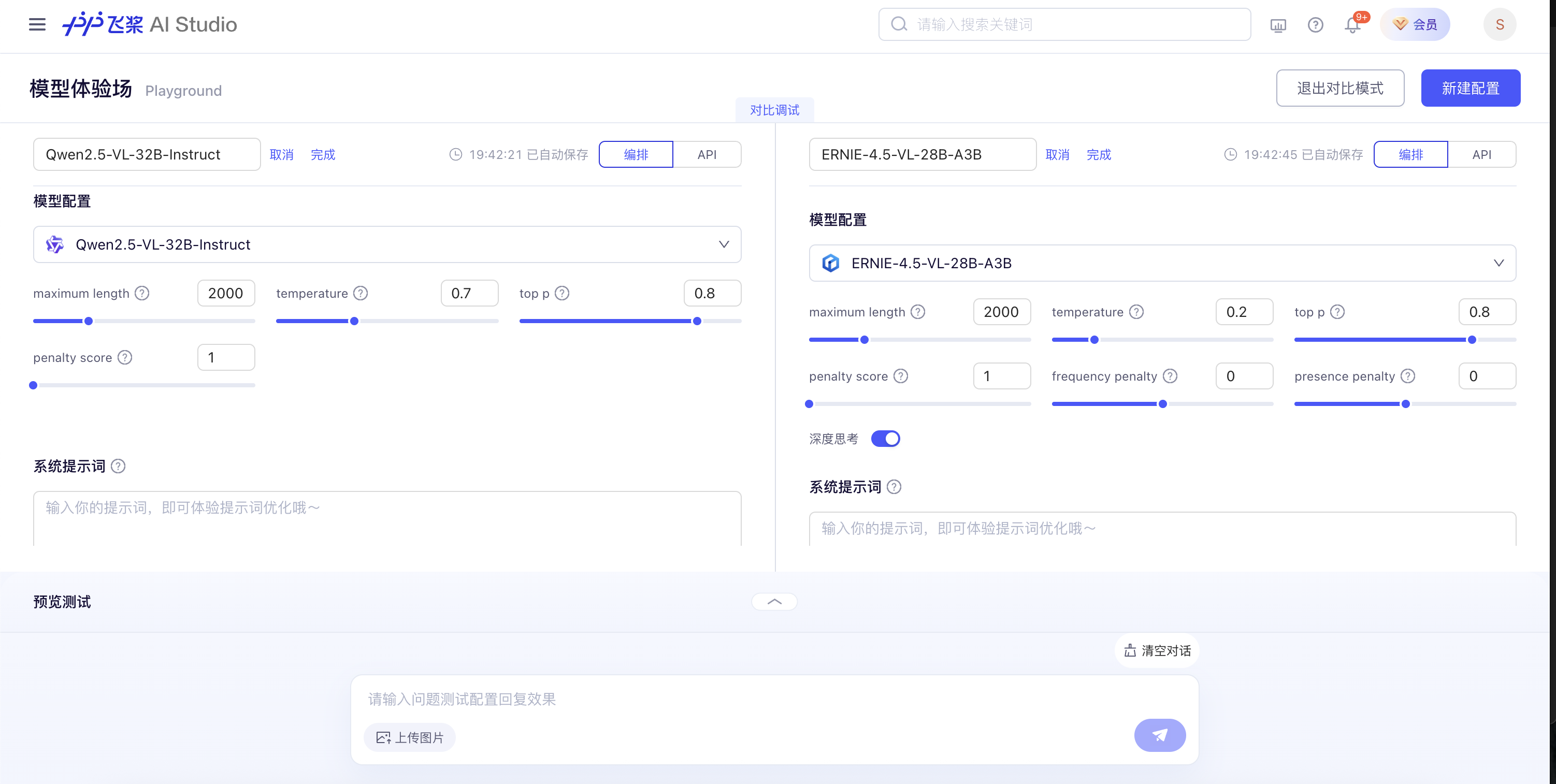Click the notifications bell icon
The width and height of the screenshot is (1556, 784).
point(1352,24)
